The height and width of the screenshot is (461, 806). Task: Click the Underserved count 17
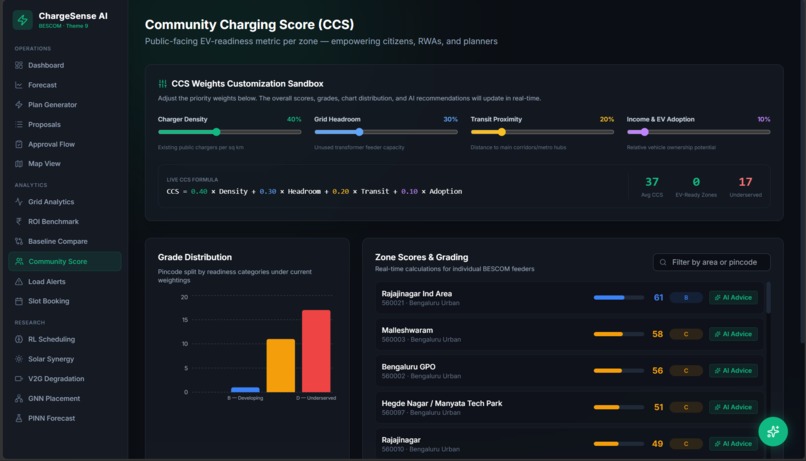click(745, 182)
